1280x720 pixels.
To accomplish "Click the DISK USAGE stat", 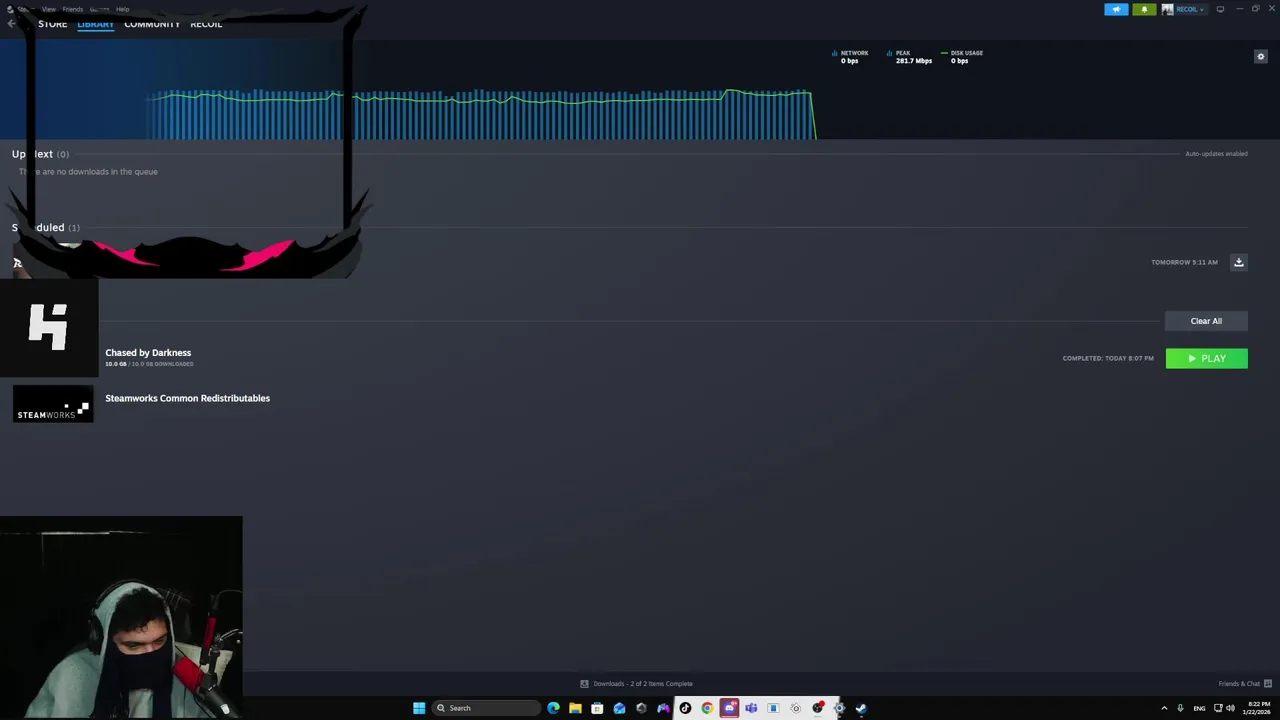I will click(962, 57).
